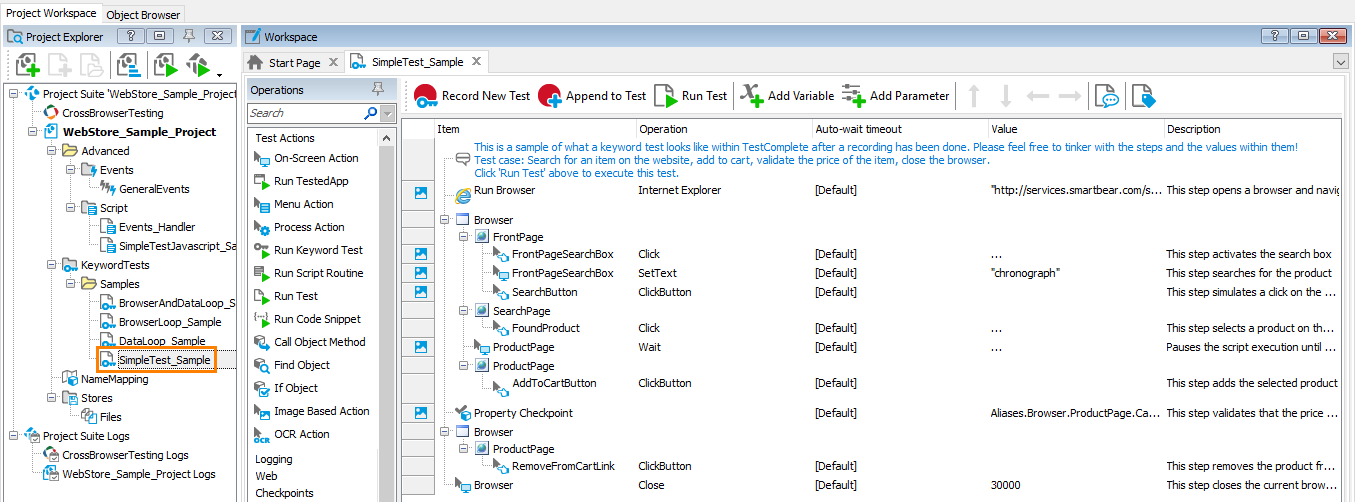
Task: Select the WebStore_Sample_Project node
Action: [139, 132]
